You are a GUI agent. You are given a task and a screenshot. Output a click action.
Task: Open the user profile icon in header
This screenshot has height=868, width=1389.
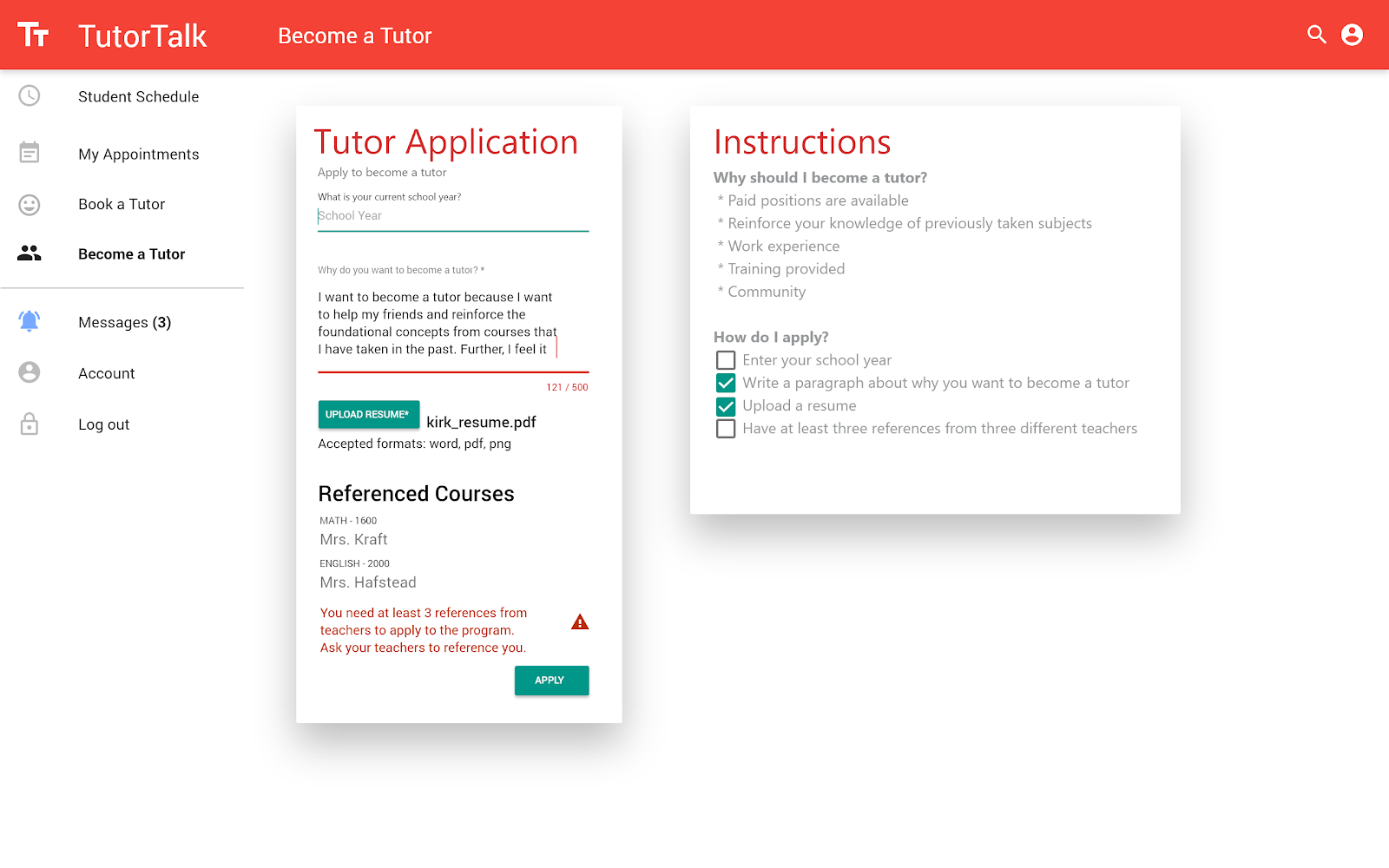pos(1352,35)
